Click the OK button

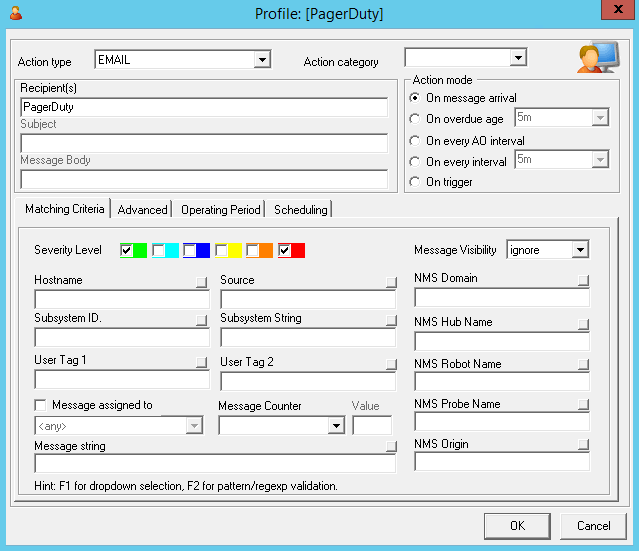516,525
